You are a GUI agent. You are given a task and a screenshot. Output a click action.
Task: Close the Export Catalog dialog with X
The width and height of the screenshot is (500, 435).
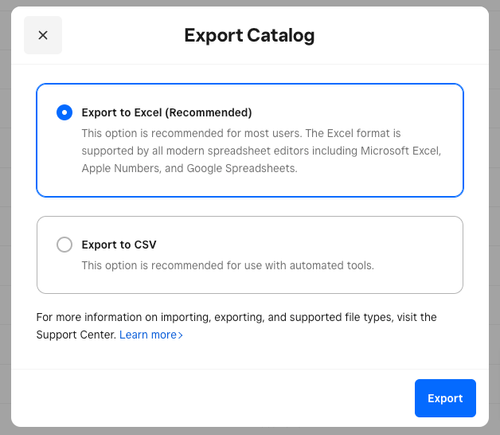pyautogui.click(x=43, y=35)
